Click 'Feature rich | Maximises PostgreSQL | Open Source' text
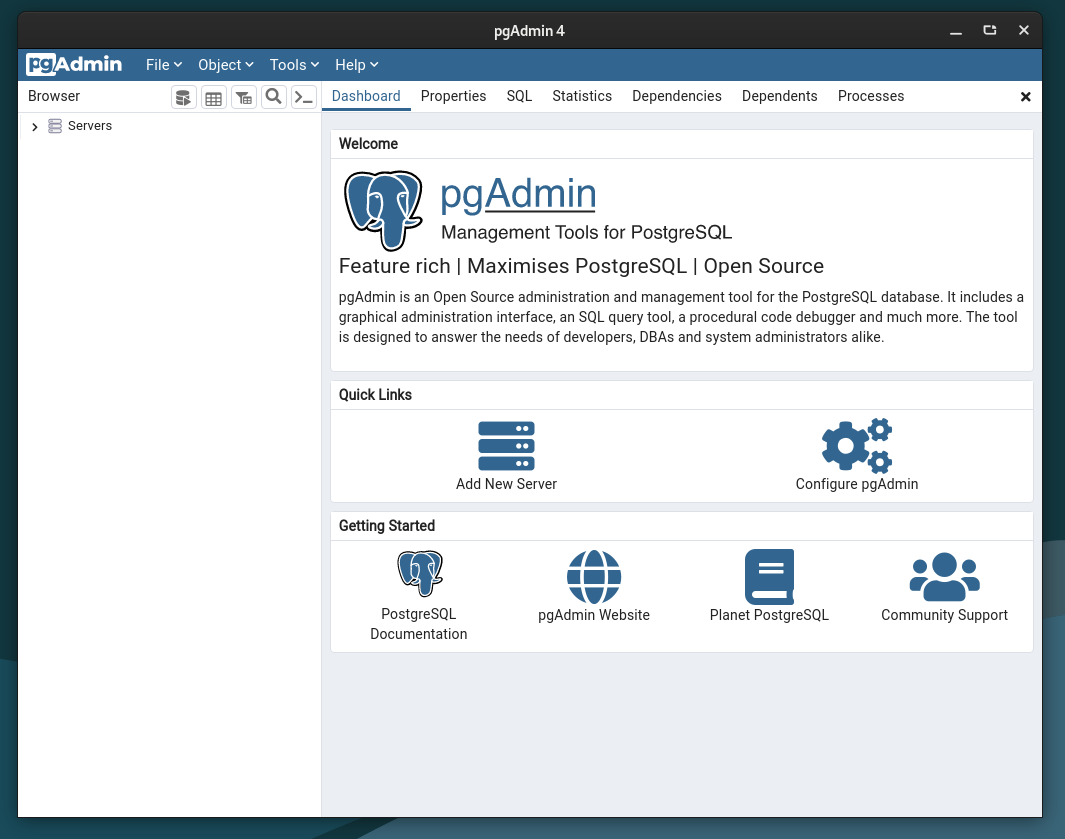 point(581,266)
